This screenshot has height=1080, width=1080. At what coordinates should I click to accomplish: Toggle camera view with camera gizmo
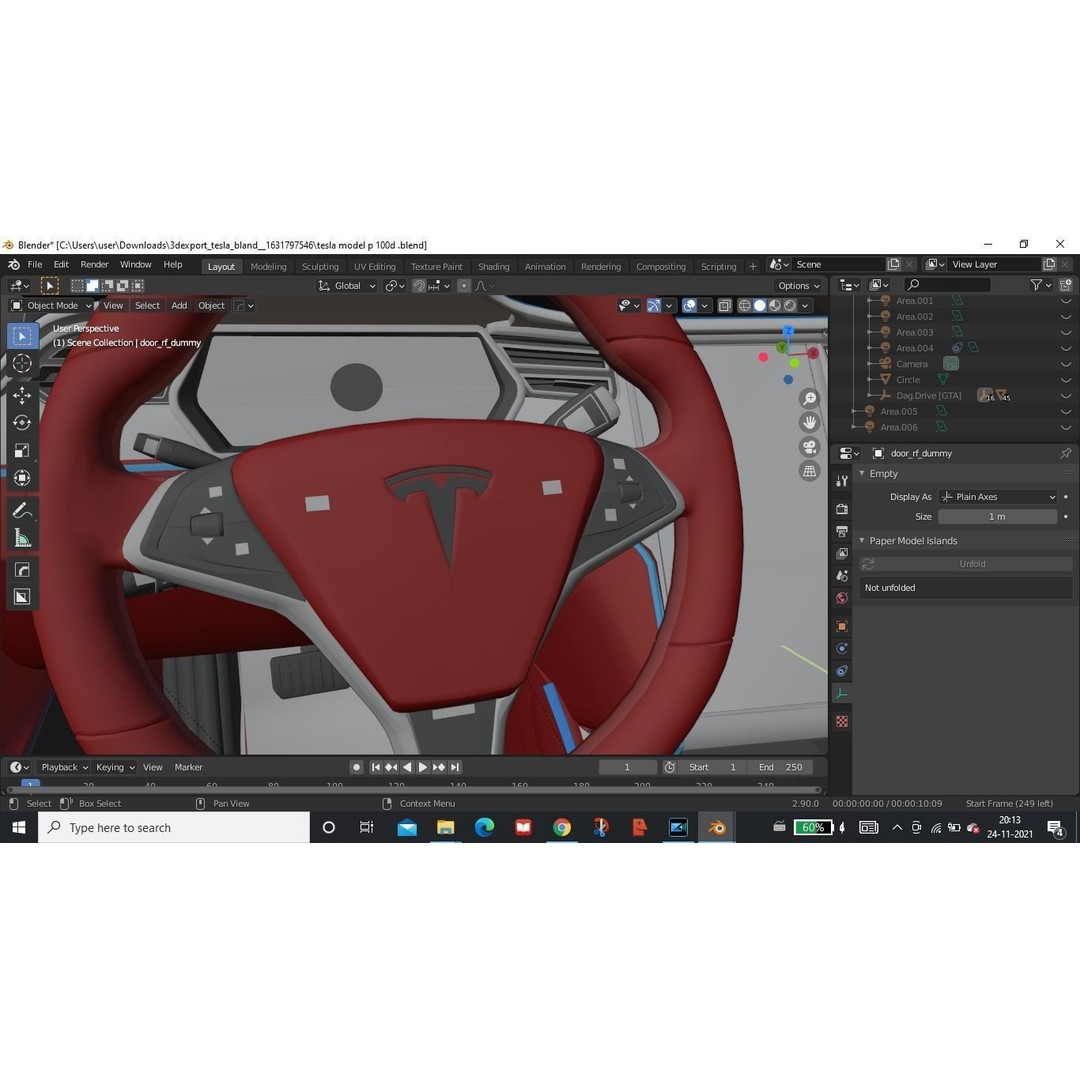[x=809, y=447]
